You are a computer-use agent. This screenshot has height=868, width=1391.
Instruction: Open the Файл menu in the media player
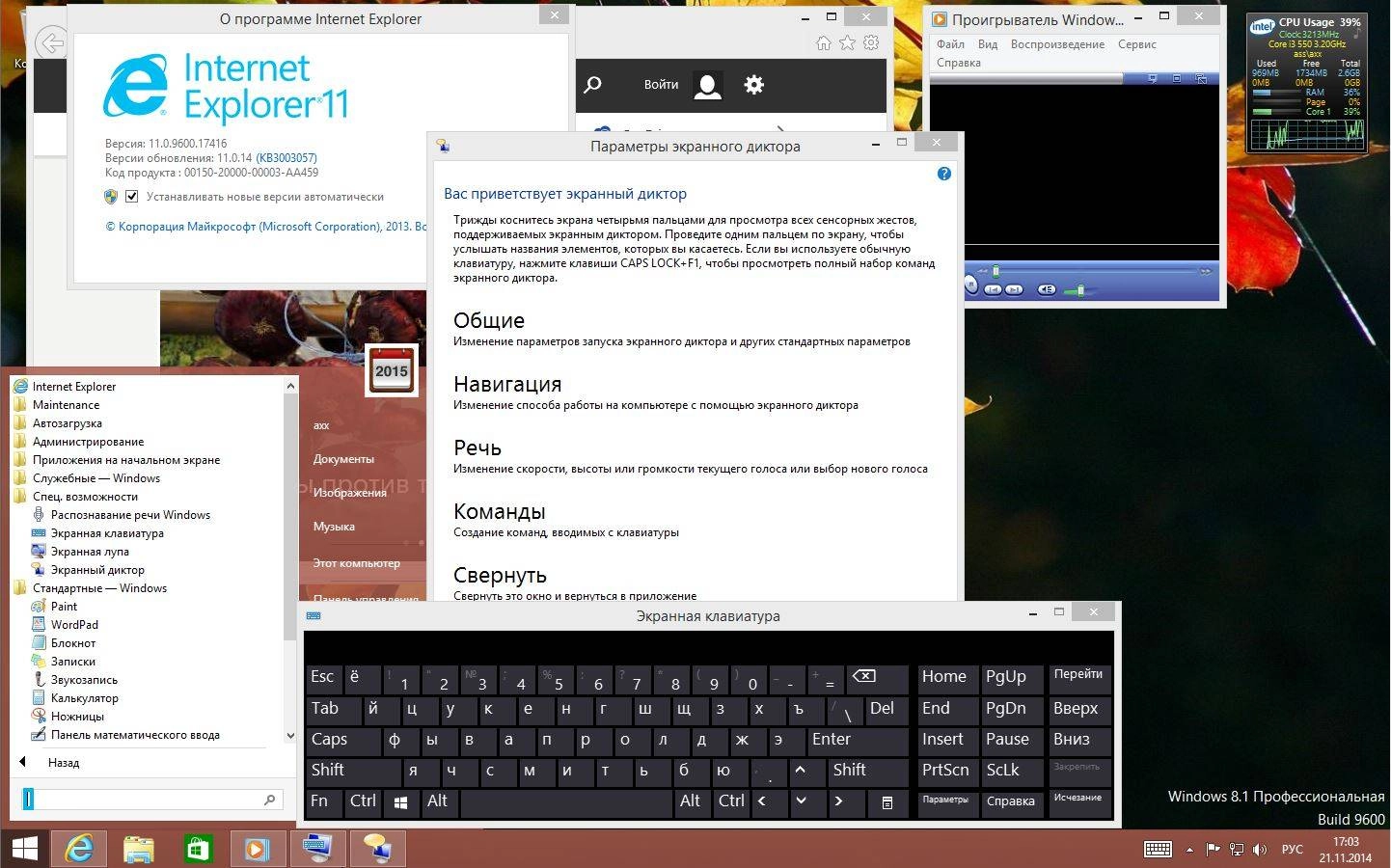[950, 44]
